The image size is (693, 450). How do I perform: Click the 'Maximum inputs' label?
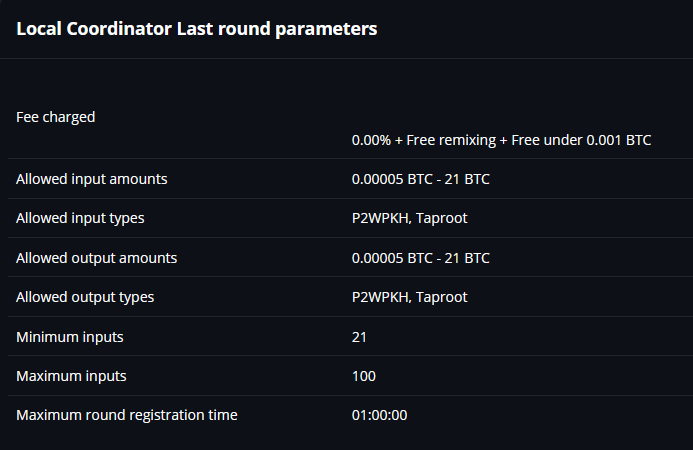point(71,376)
